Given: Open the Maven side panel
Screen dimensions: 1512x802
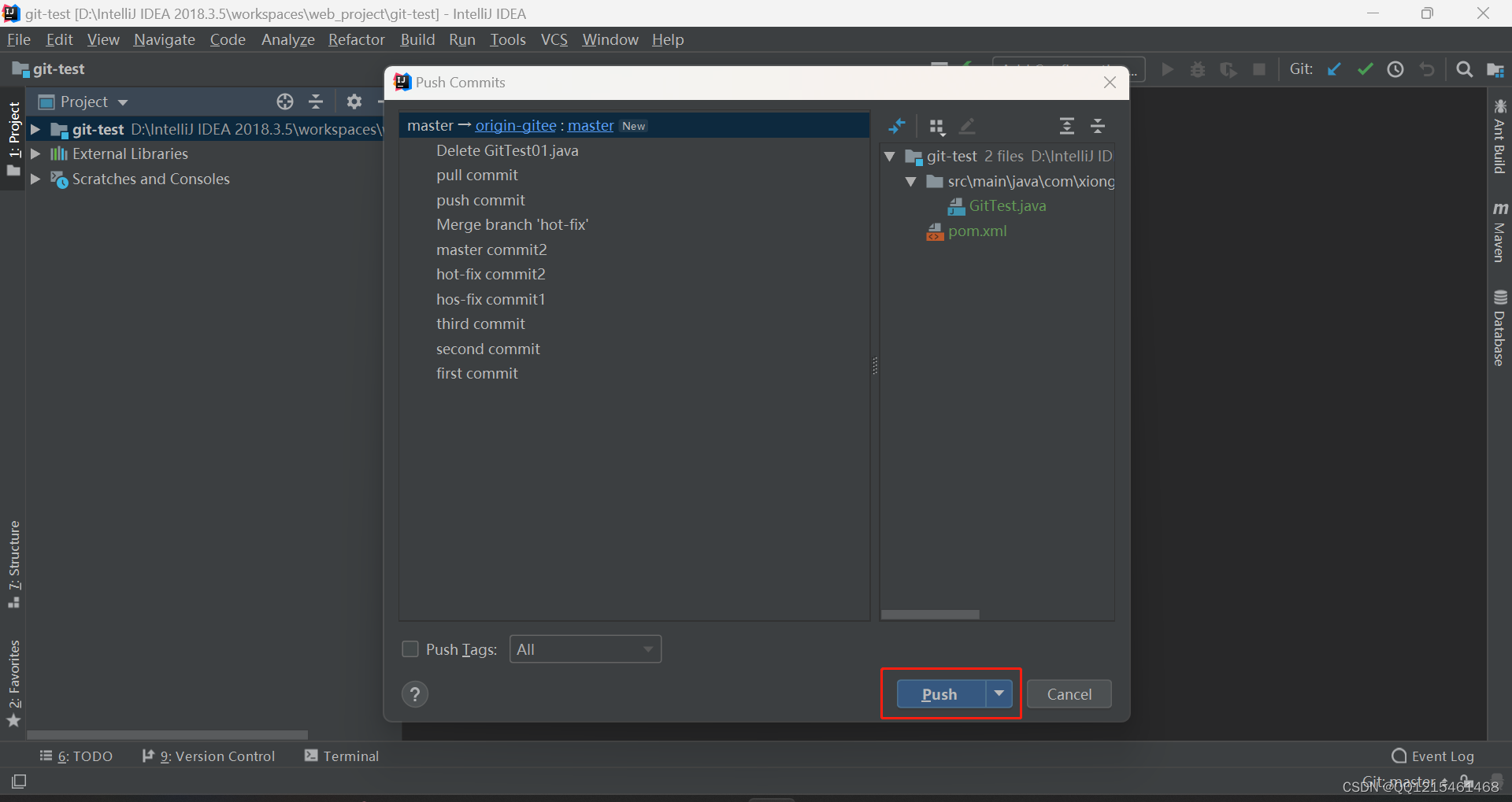Looking at the screenshot, I should coord(1499,232).
